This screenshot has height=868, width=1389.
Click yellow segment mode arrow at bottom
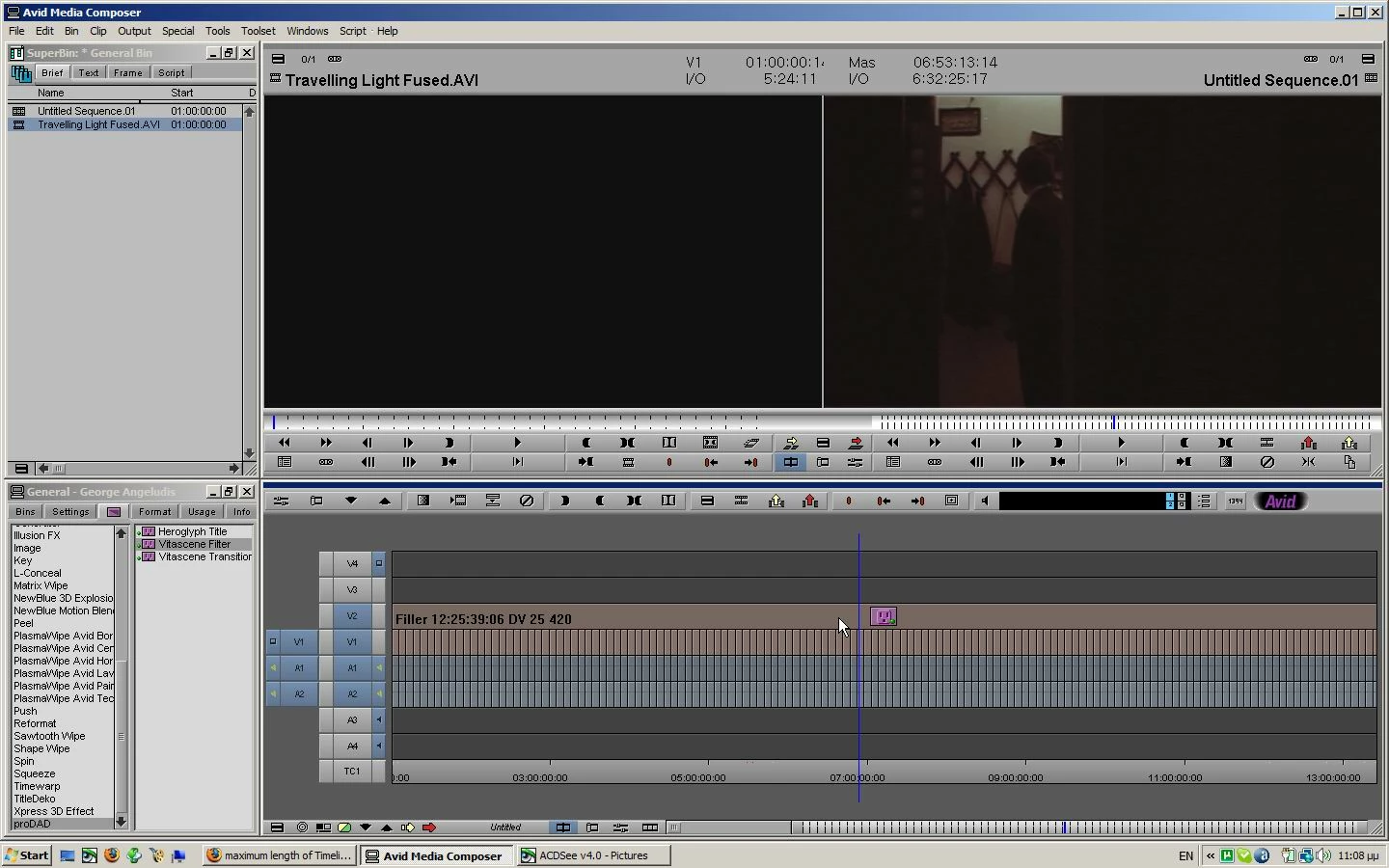(x=408, y=827)
